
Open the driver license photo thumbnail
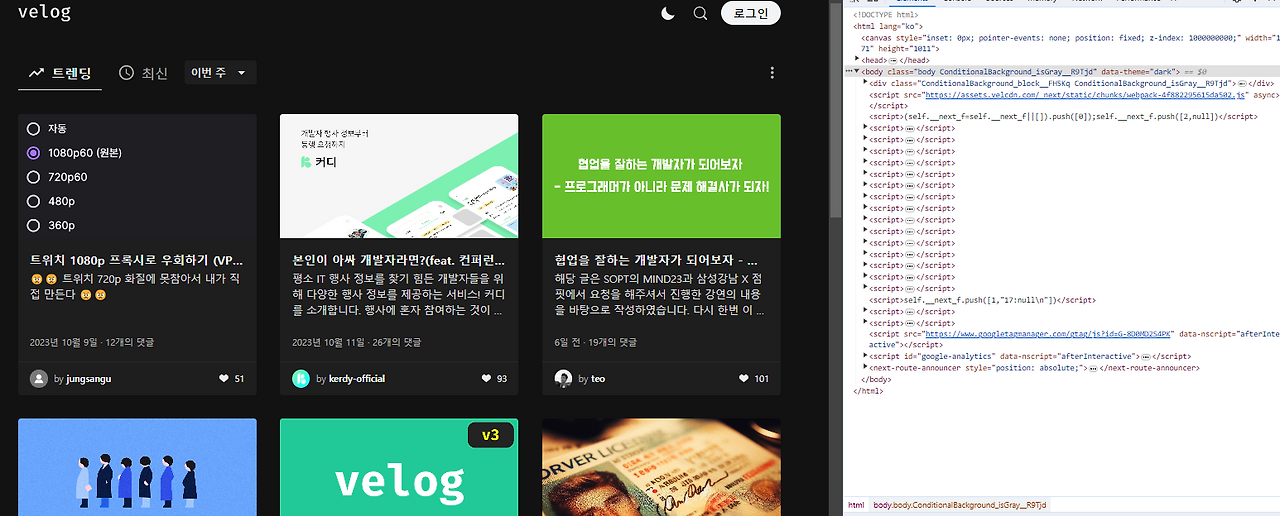pos(661,467)
